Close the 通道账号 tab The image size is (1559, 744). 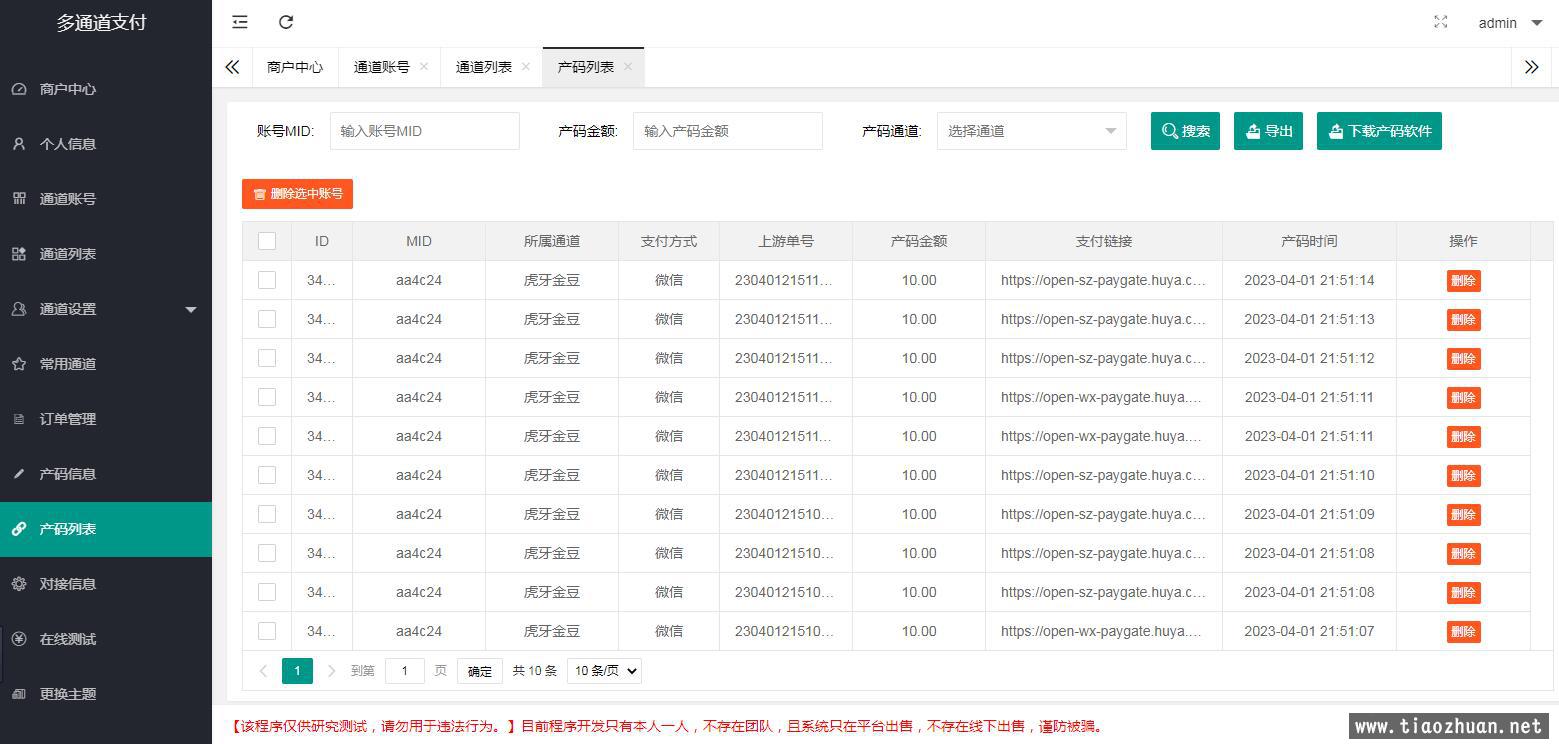pos(424,67)
